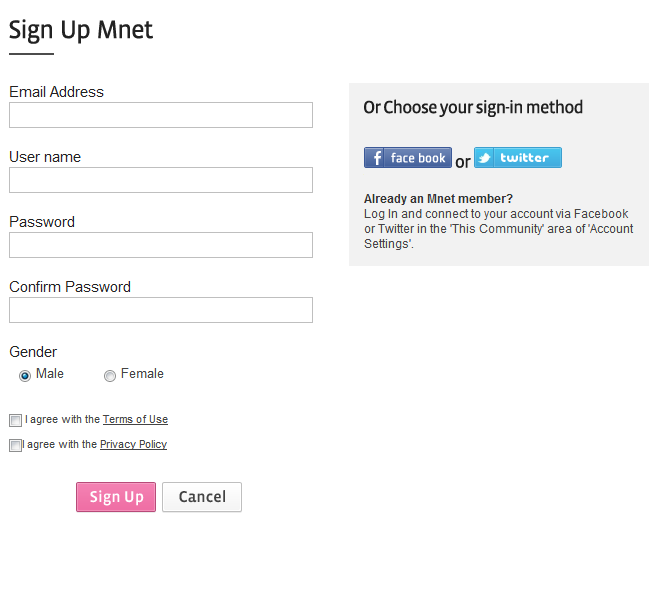This screenshot has height=602, width=668.
Task: Click the 'Already an Mnet member?' text
Action: click(438, 199)
